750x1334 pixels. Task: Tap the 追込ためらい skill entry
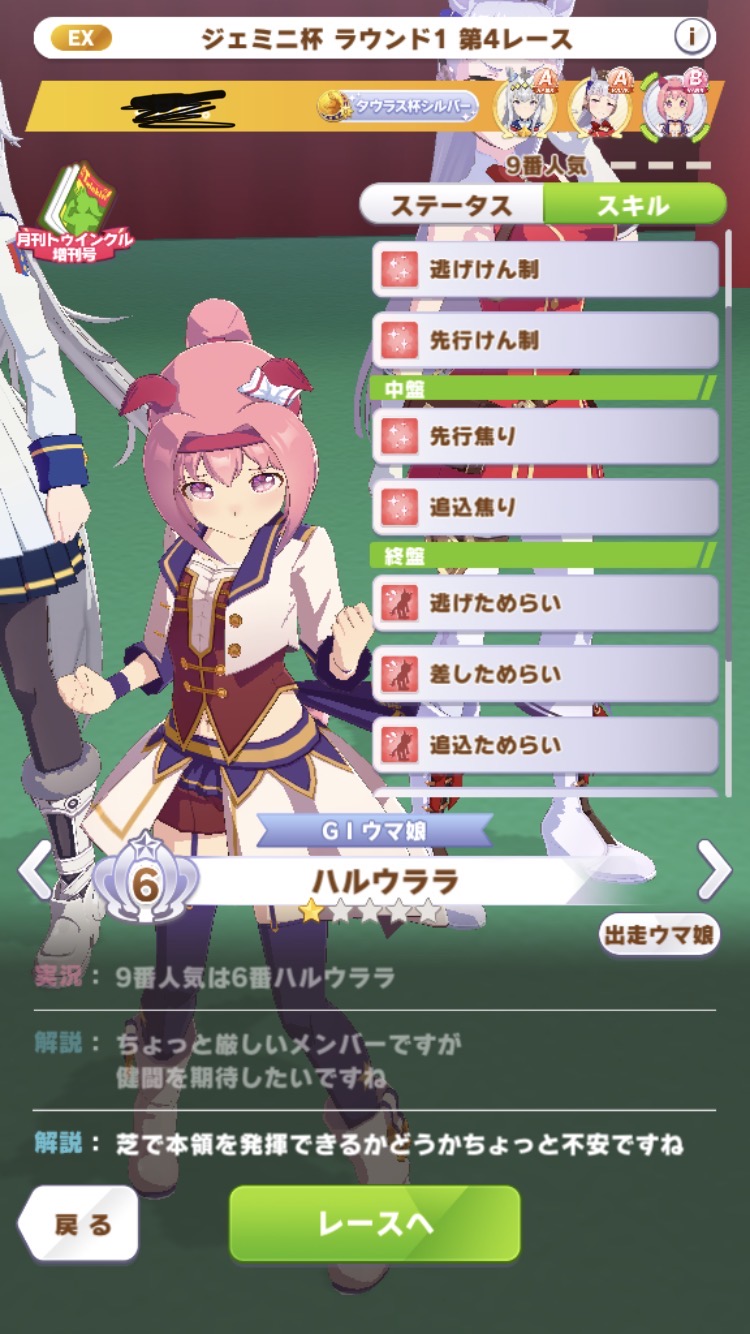(x=546, y=745)
